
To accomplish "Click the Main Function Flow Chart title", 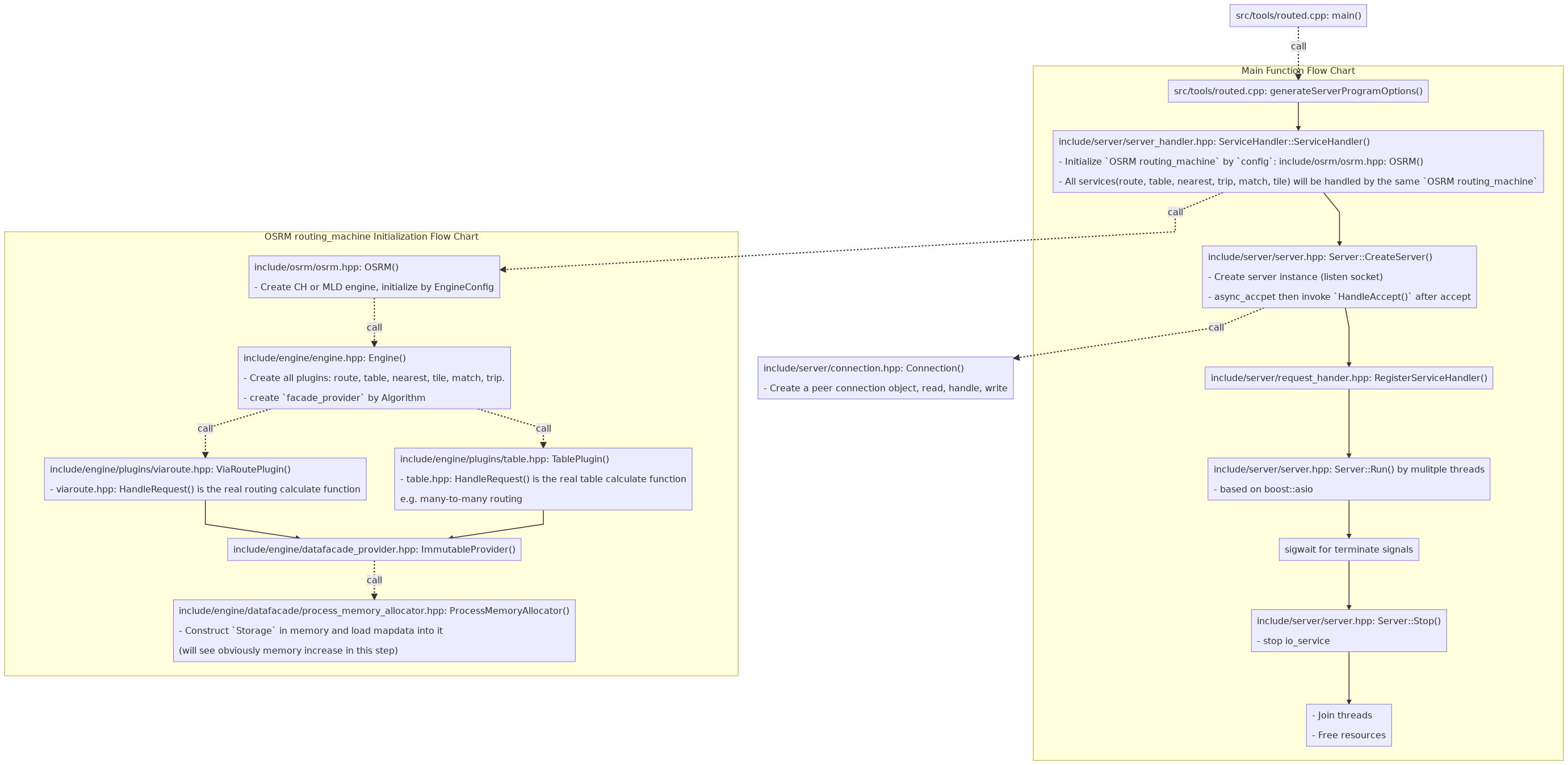I will [x=1298, y=71].
